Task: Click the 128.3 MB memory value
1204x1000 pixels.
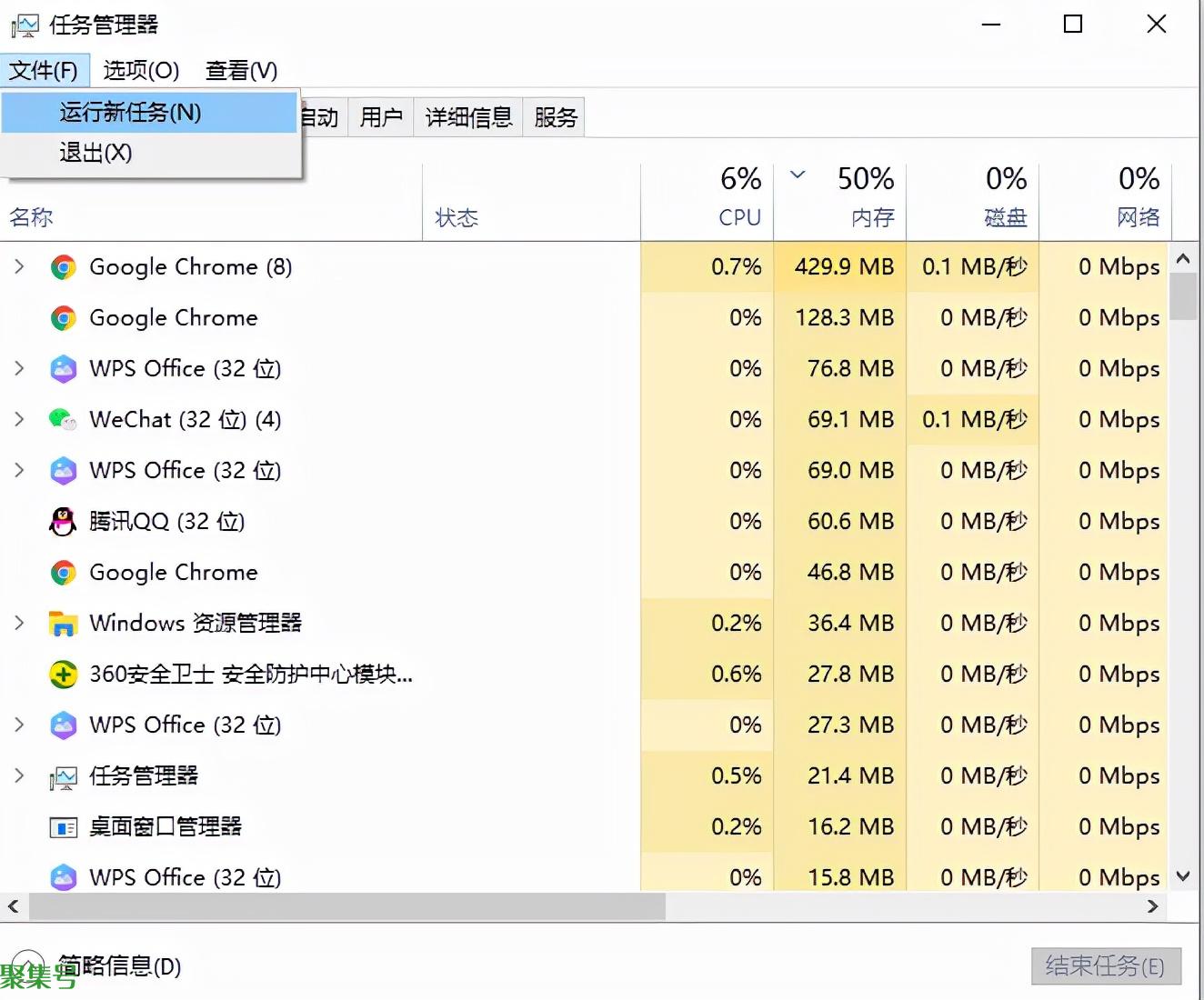Action: click(x=845, y=318)
